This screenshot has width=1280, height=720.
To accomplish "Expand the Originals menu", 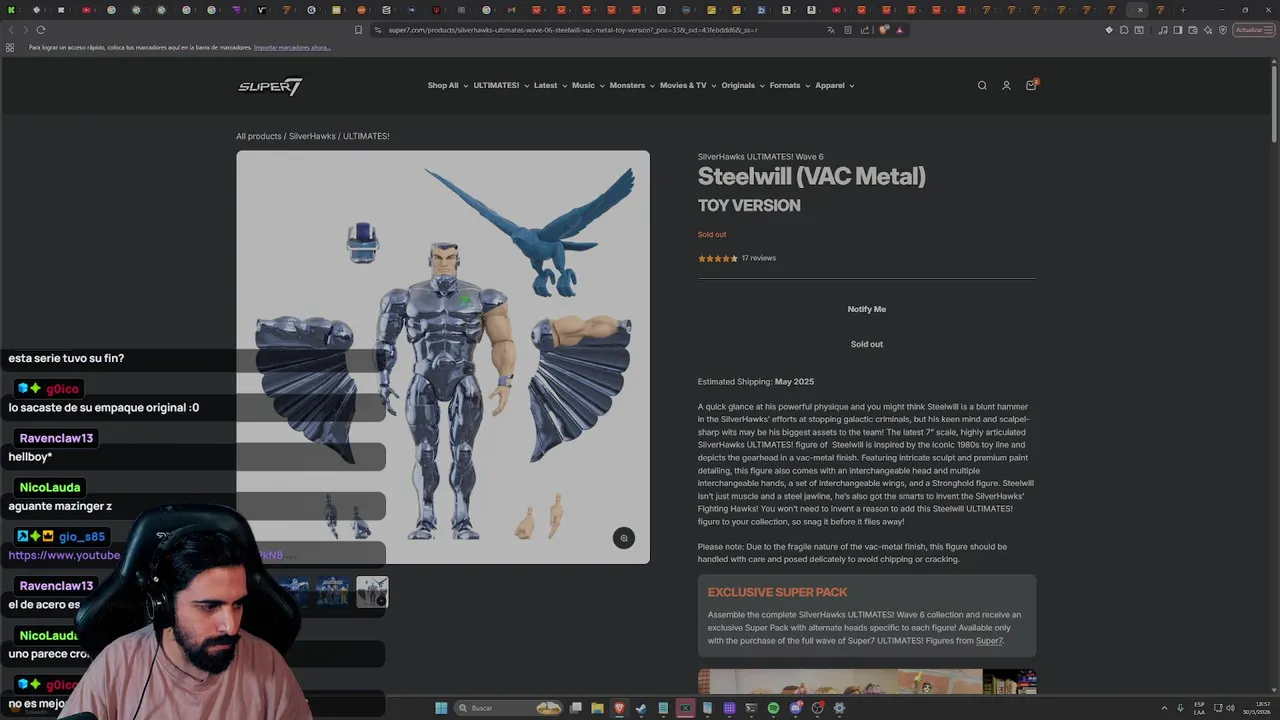I will (x=743, y=86).
